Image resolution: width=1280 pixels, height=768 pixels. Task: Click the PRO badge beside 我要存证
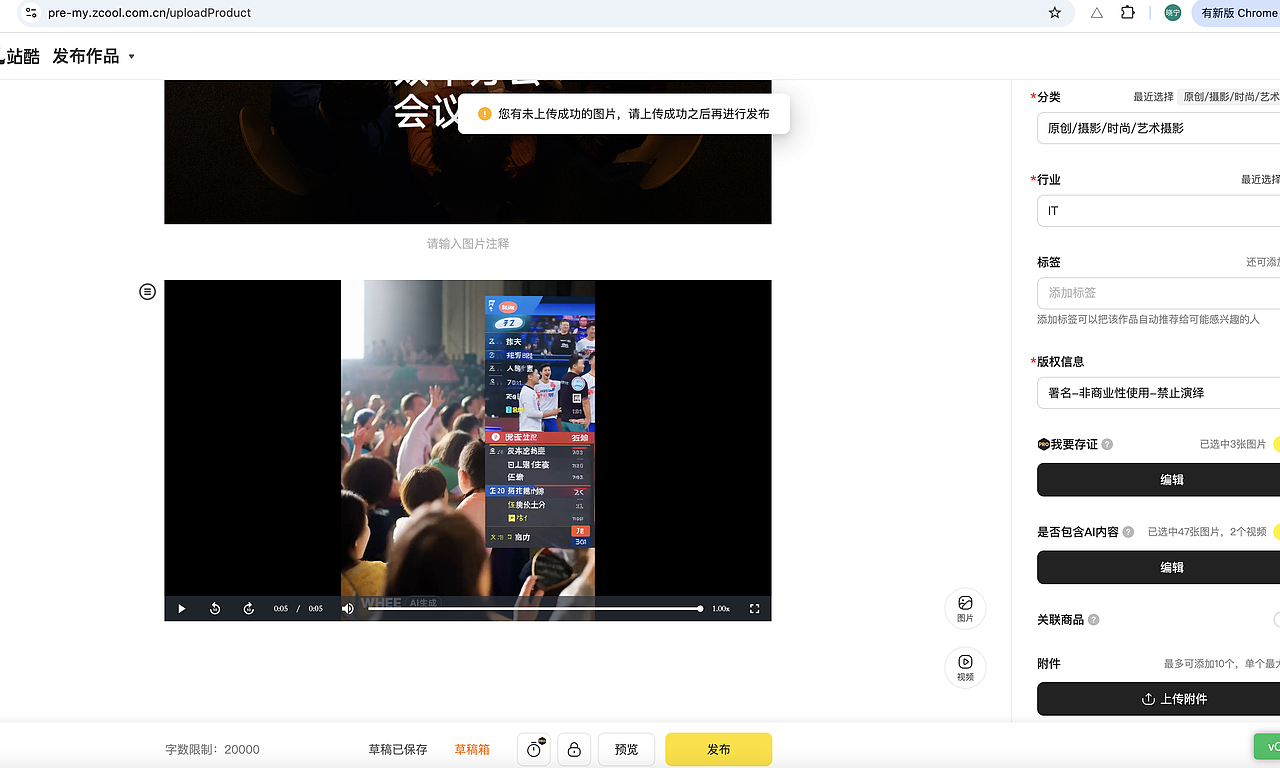coord(1043,444)
